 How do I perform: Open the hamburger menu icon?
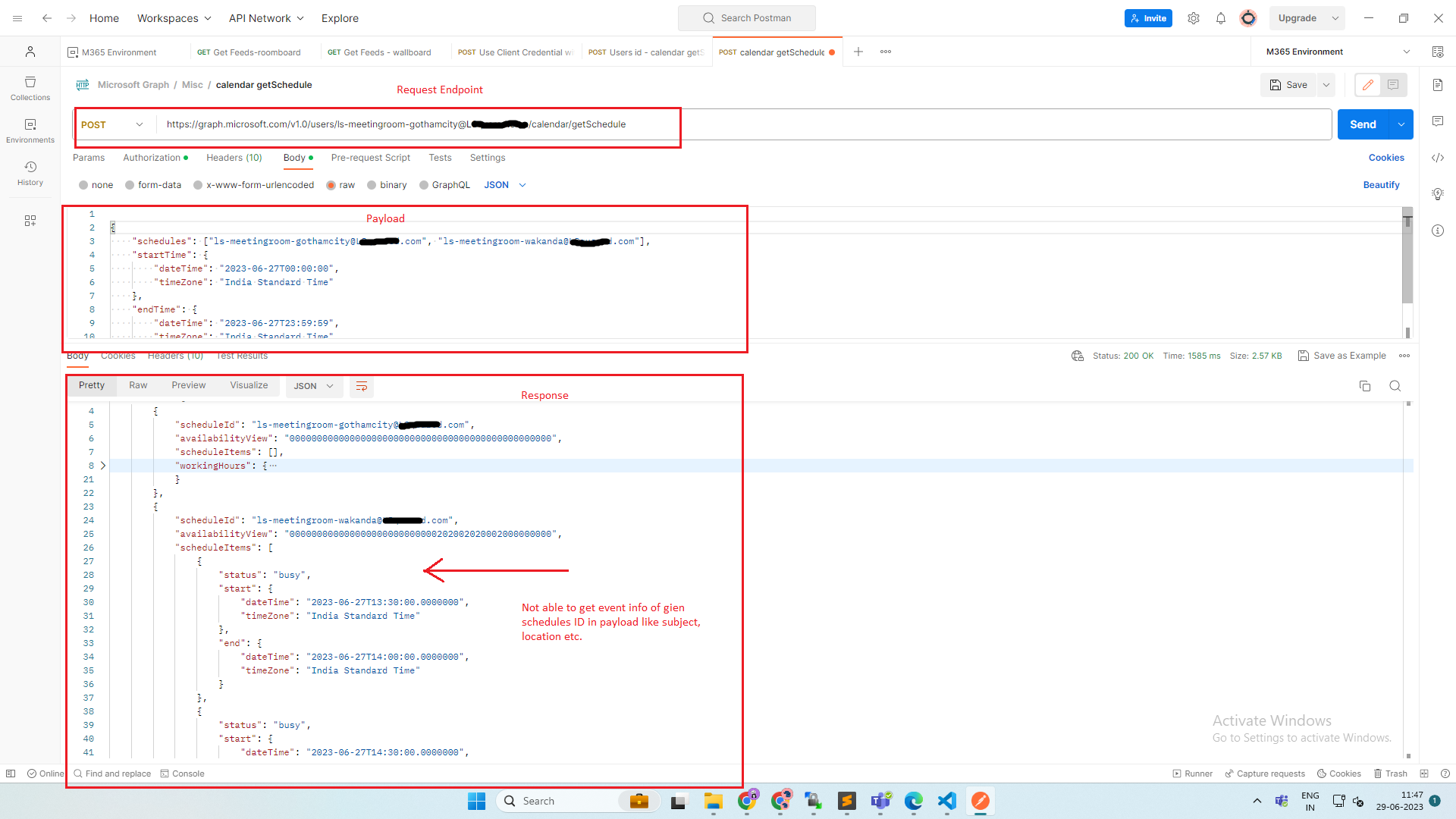pos(17,18)
